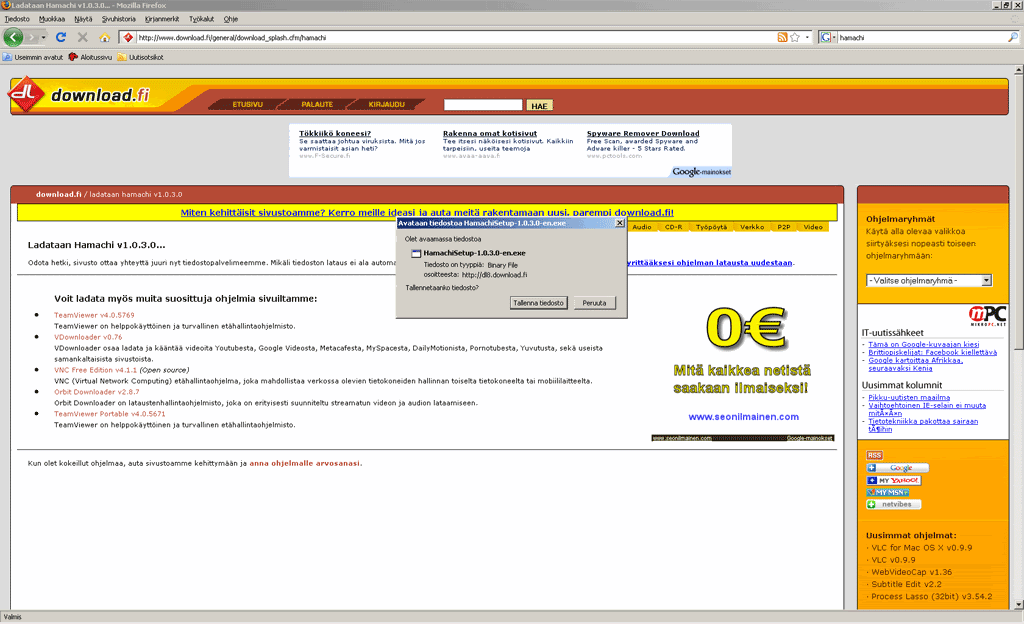Open the Tökkiikö koneesi? ad link
Image resolution: width=1024 pixels, height=624 pixels.
[335, 133]
